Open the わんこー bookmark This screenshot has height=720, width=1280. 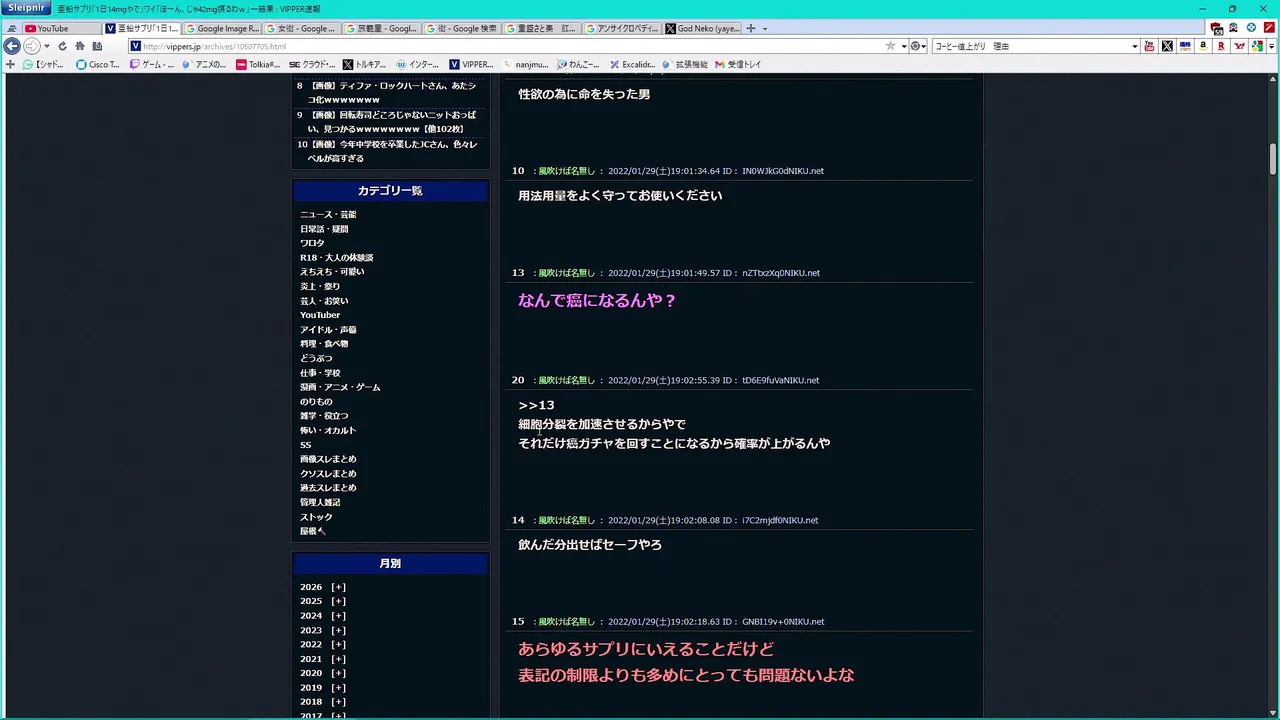pyautogui.click(x=578, y=64)
